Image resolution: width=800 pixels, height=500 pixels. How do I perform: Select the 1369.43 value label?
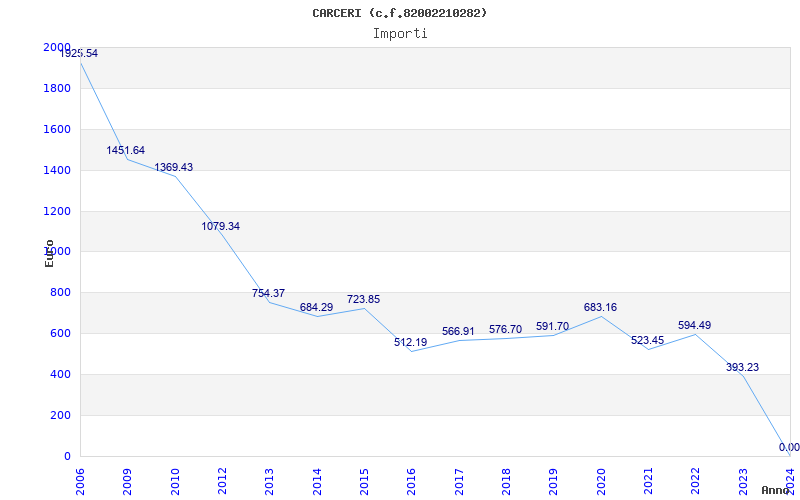click(173, 167)
